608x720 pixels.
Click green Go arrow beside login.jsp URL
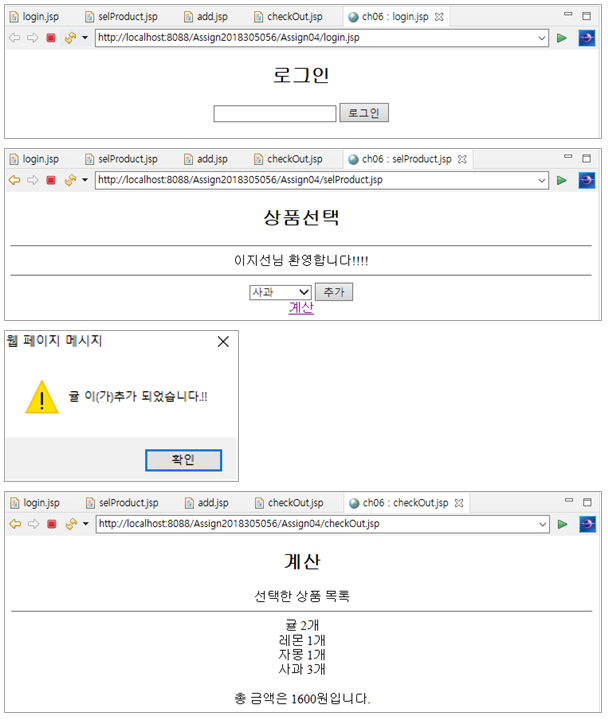click(x=562, y=38)
